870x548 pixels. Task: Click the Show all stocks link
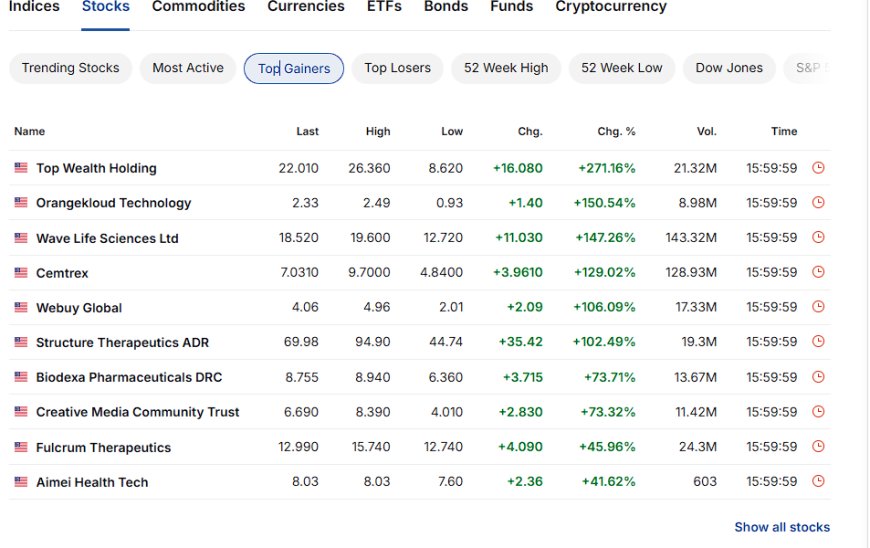[x=782, y=527]
